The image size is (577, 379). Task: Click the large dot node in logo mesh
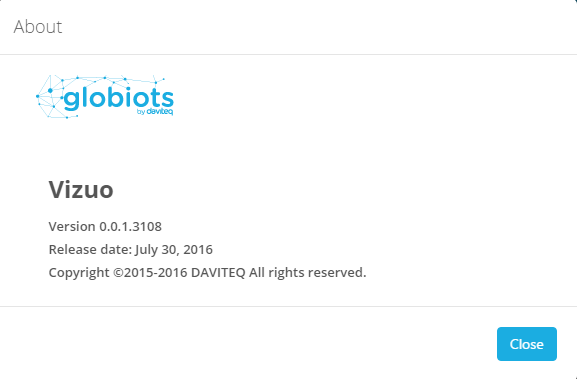click(x=50, y=91)
